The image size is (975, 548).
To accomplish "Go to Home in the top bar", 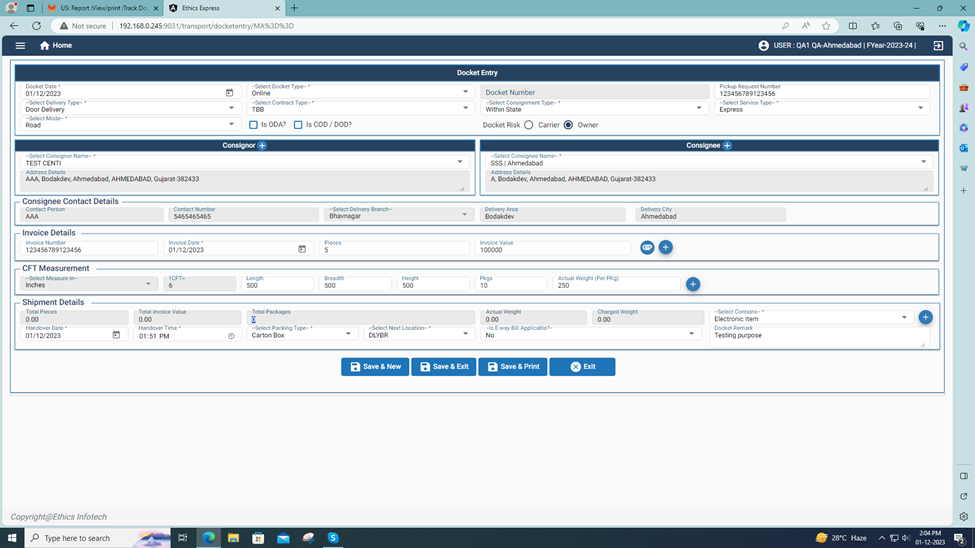I will [56, 45].
